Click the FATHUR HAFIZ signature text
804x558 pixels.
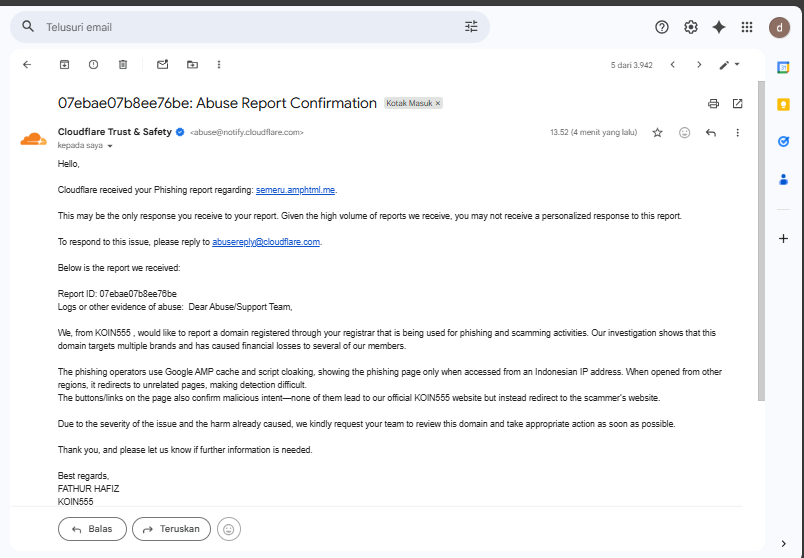[x=88, y=489]
